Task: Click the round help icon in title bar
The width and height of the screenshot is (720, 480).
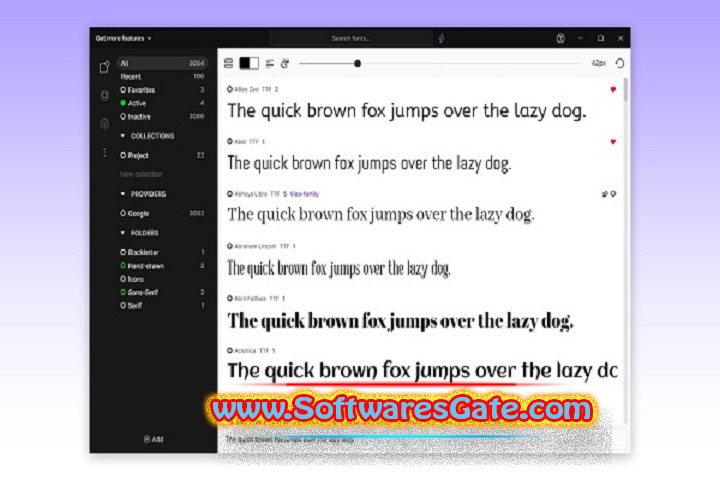Action: pos(561,38)
